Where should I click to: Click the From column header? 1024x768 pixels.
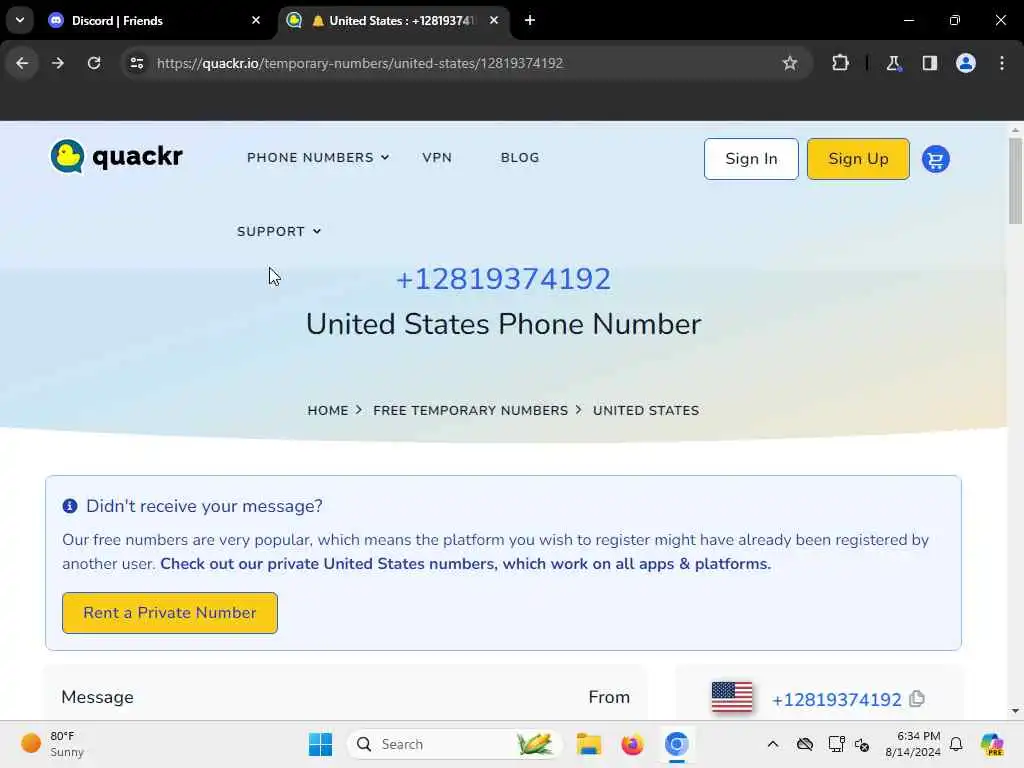pos(609,697)
